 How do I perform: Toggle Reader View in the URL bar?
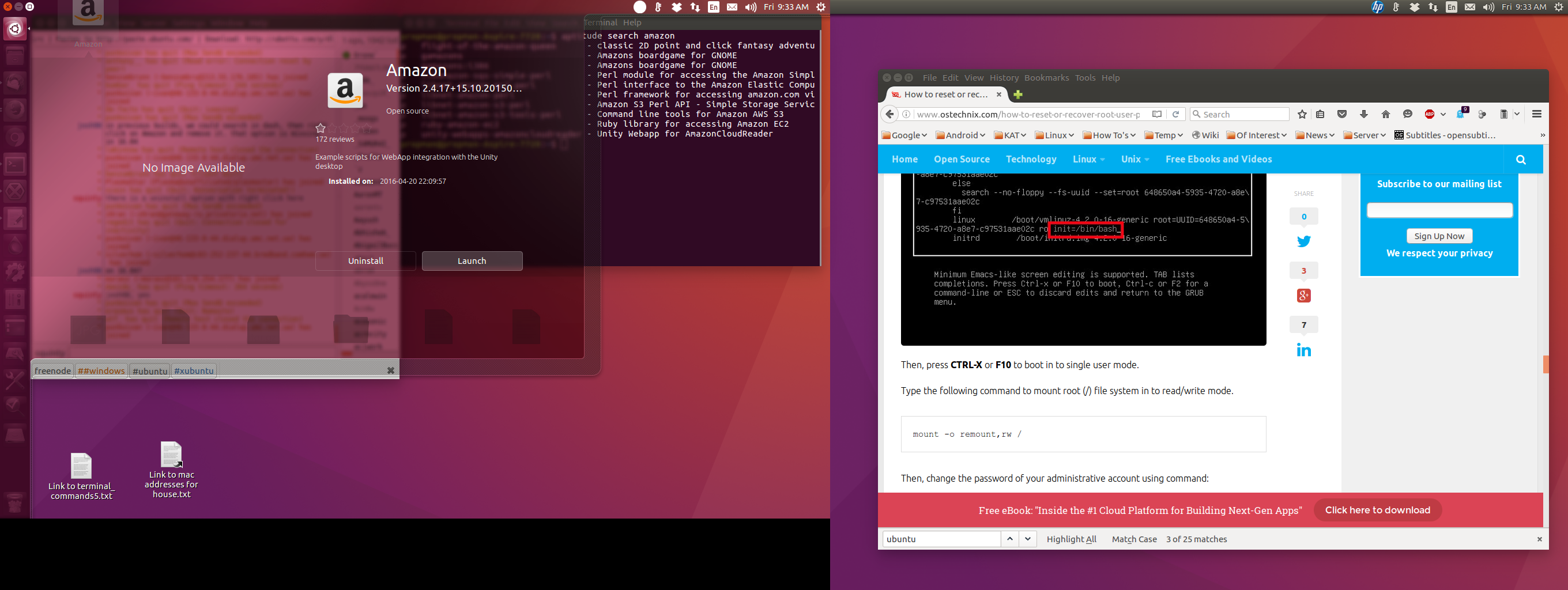pyautogui.click(x=1156, y=114)
